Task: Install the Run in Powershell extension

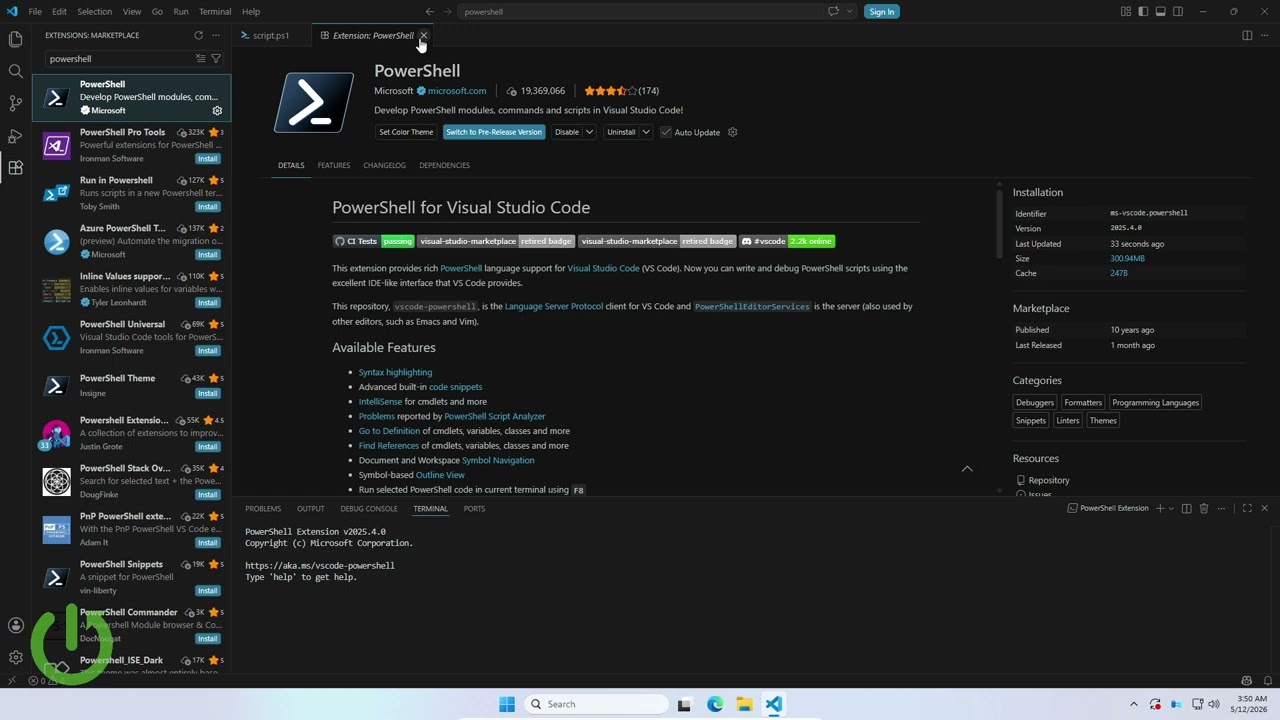Action: point(207,207)
